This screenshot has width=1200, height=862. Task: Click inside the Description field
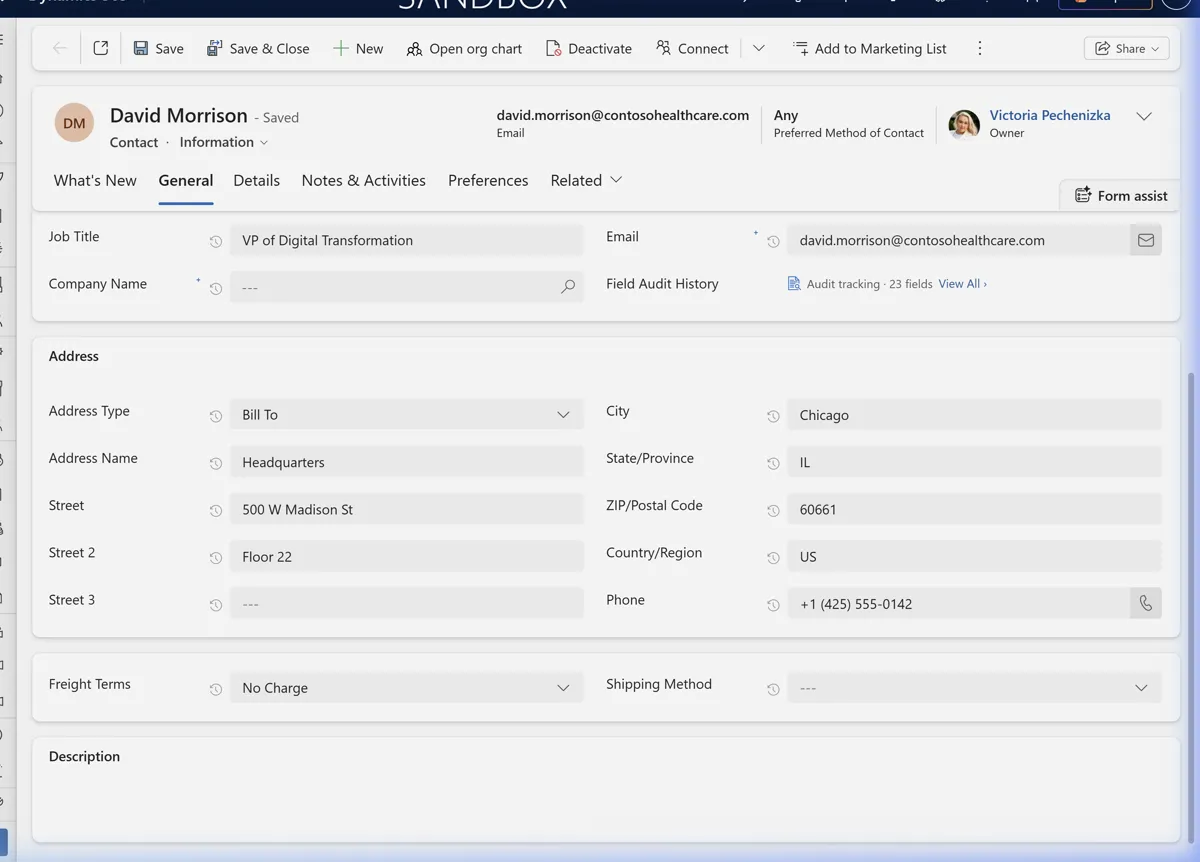click(x=600, y=800)
